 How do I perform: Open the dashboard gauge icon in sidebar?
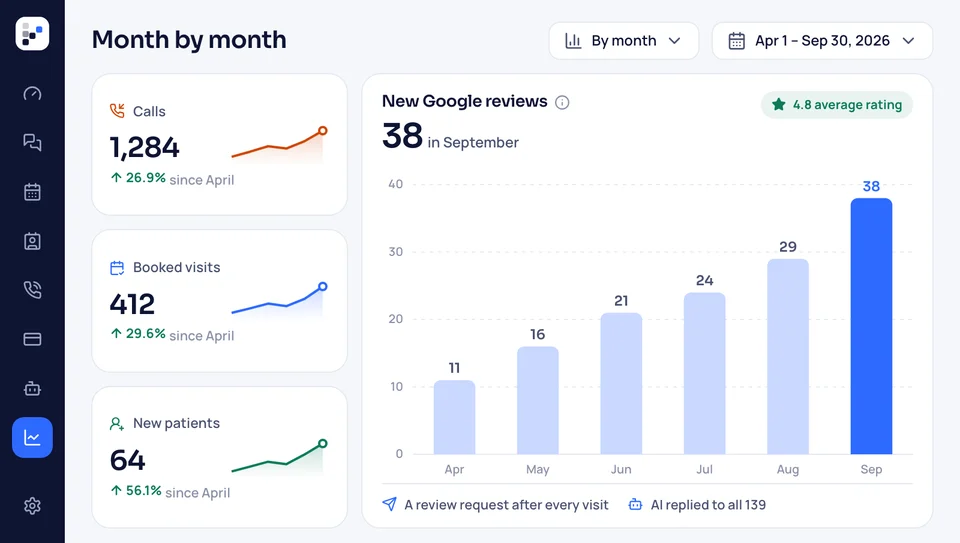pyautogui.click(x=32, y=94)
